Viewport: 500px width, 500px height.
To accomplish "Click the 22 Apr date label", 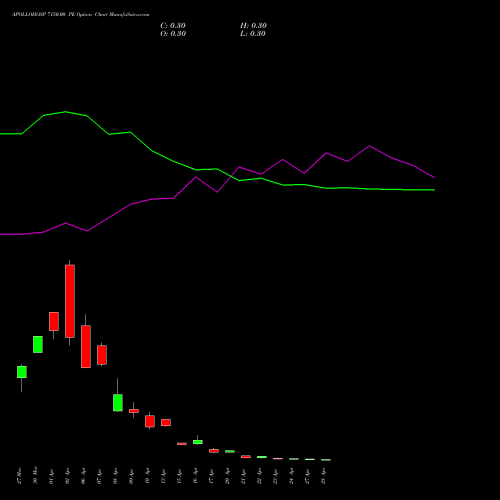I will pos(259,476).
